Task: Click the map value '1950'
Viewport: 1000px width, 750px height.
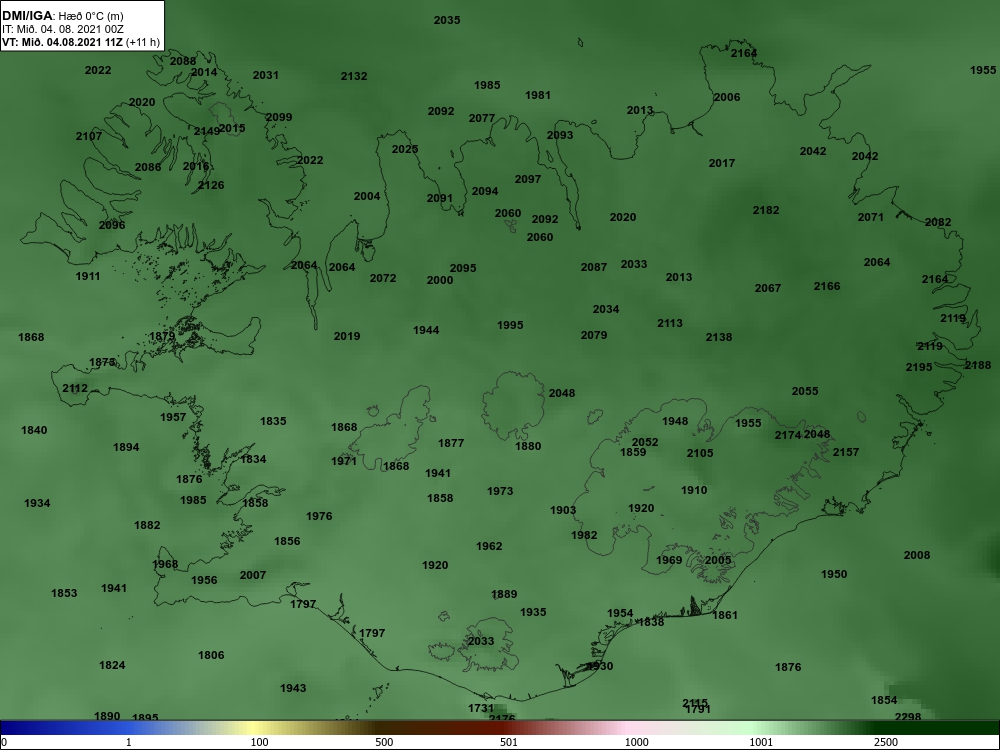Action: 834,575
